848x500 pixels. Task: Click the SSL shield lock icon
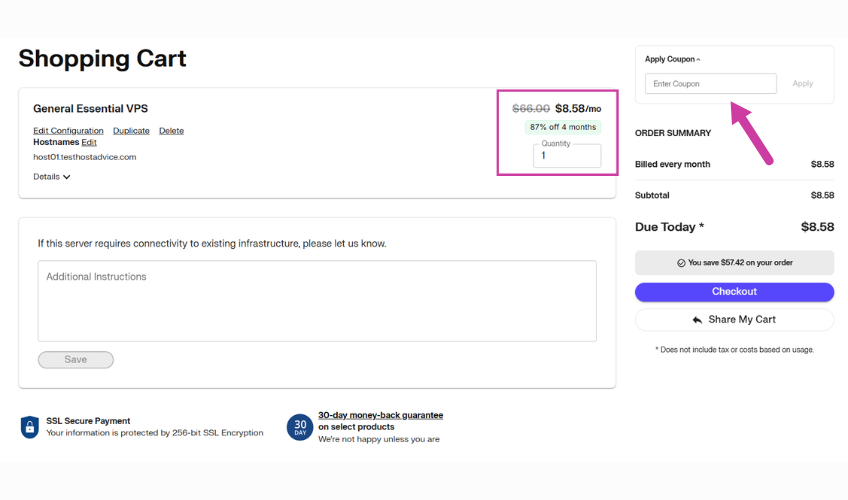tap(29, 427)
